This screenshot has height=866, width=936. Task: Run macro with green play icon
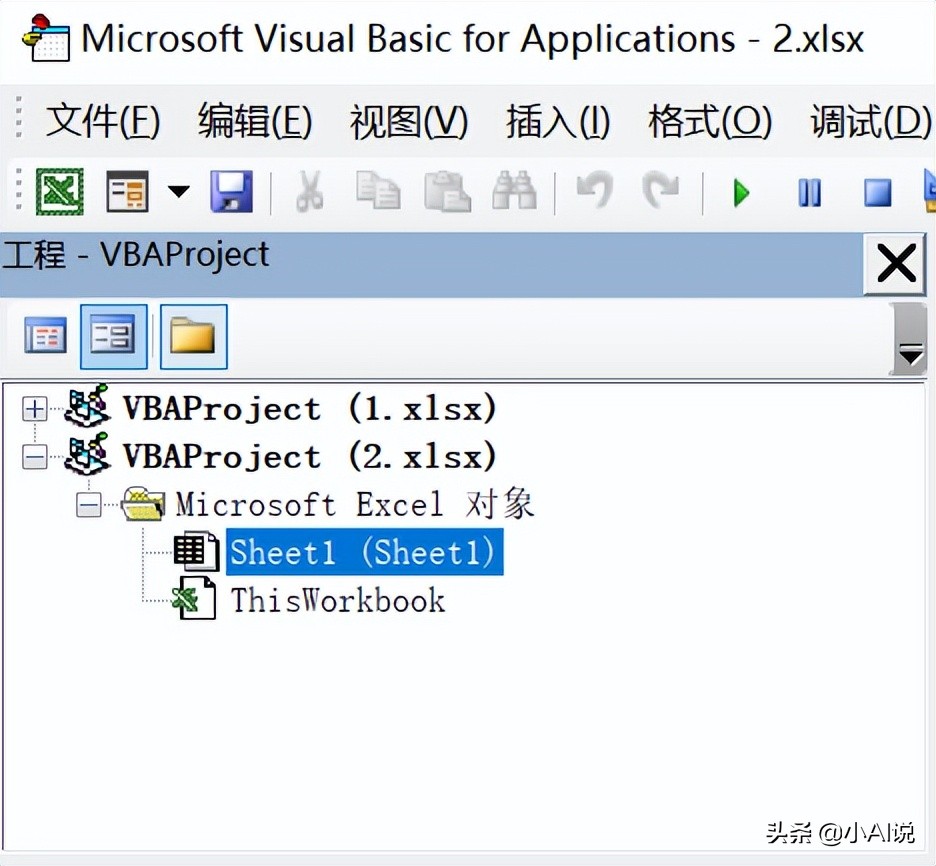741,193
